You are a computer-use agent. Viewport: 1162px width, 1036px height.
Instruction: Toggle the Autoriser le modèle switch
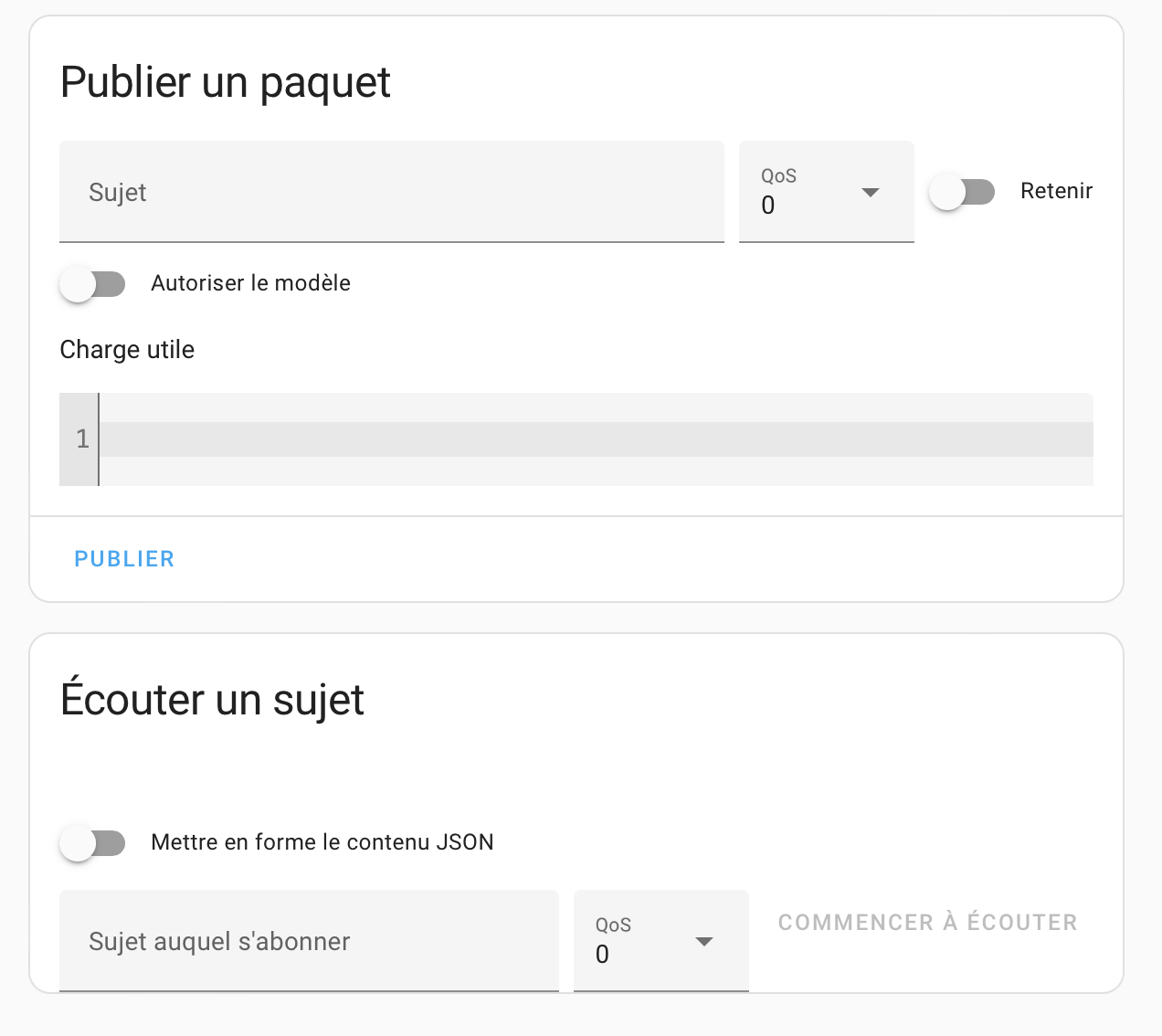coord(92,284)
